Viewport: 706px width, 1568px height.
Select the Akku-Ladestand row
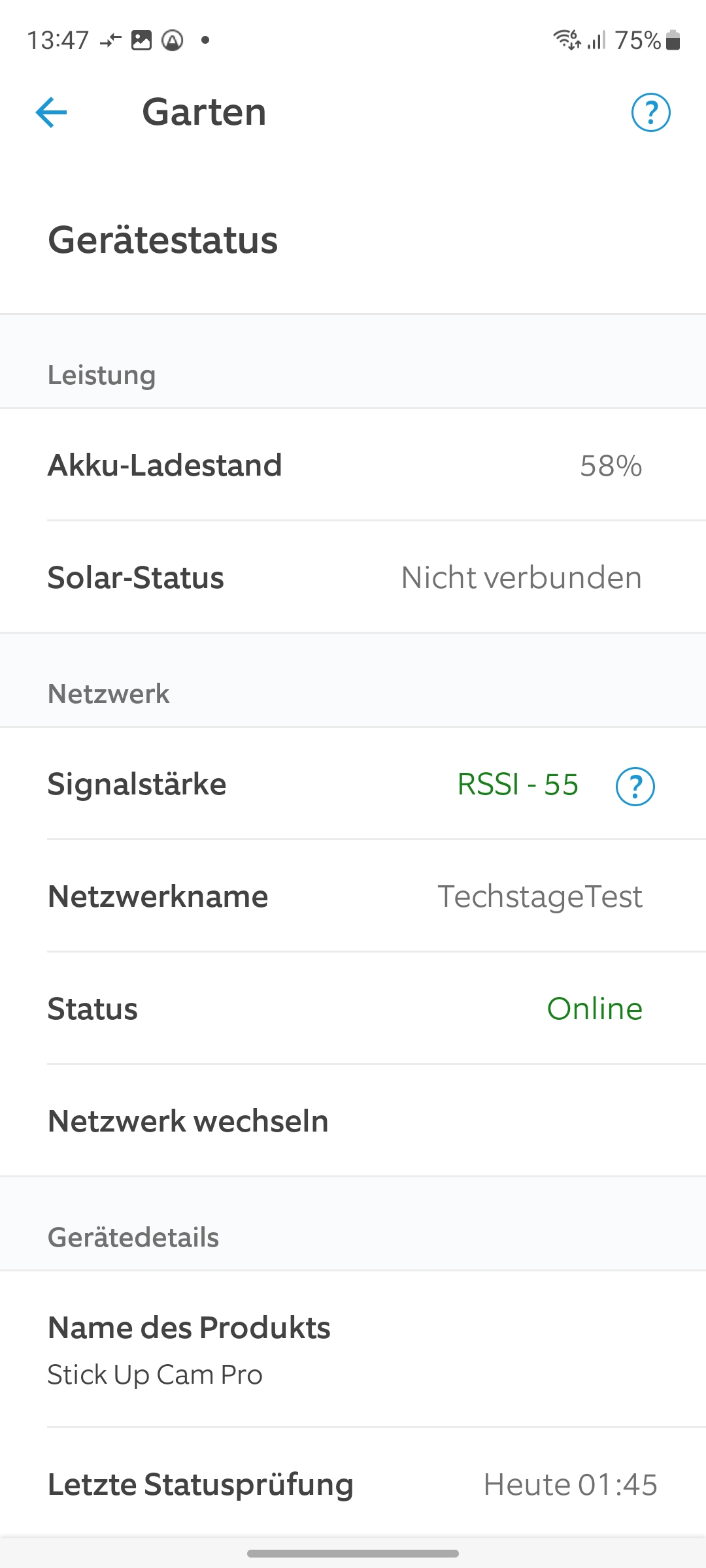point(353,465)
